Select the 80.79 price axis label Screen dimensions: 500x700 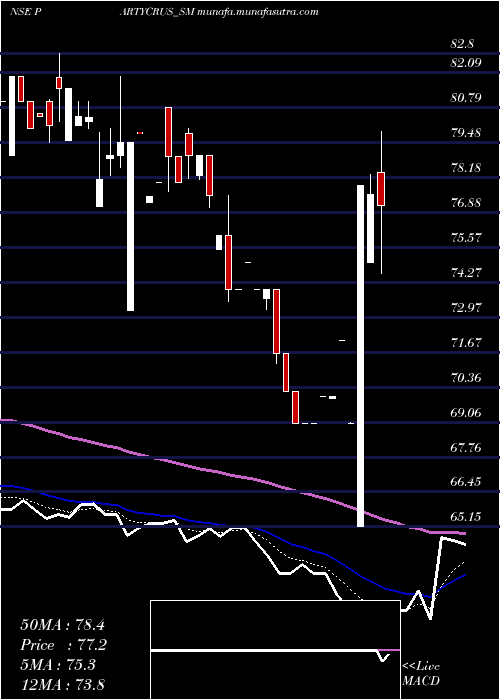tap(466, 98)
